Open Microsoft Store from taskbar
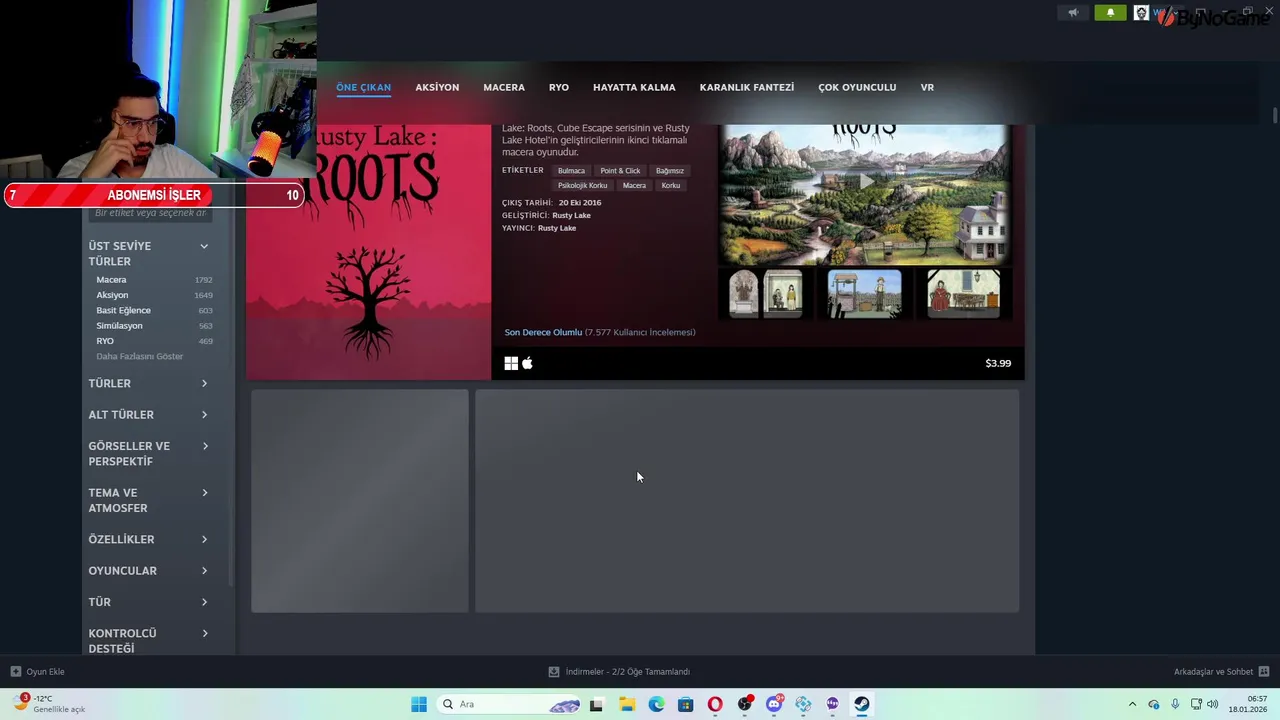Screen dimensions: 1280x720 tap(685, 704)
